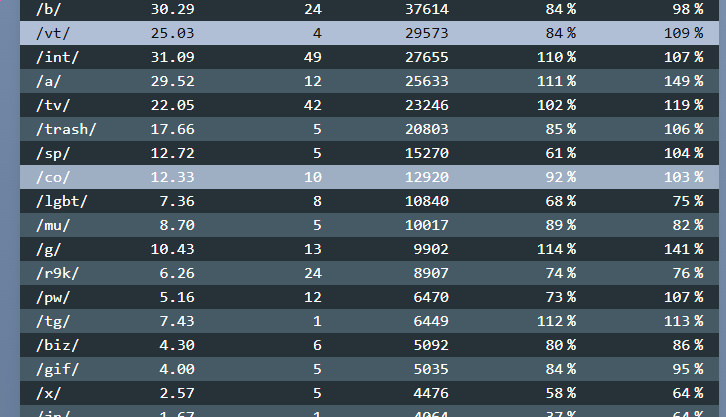Click the count 6470 in /pw/ row
726x417 pixels.
(431, 297)
